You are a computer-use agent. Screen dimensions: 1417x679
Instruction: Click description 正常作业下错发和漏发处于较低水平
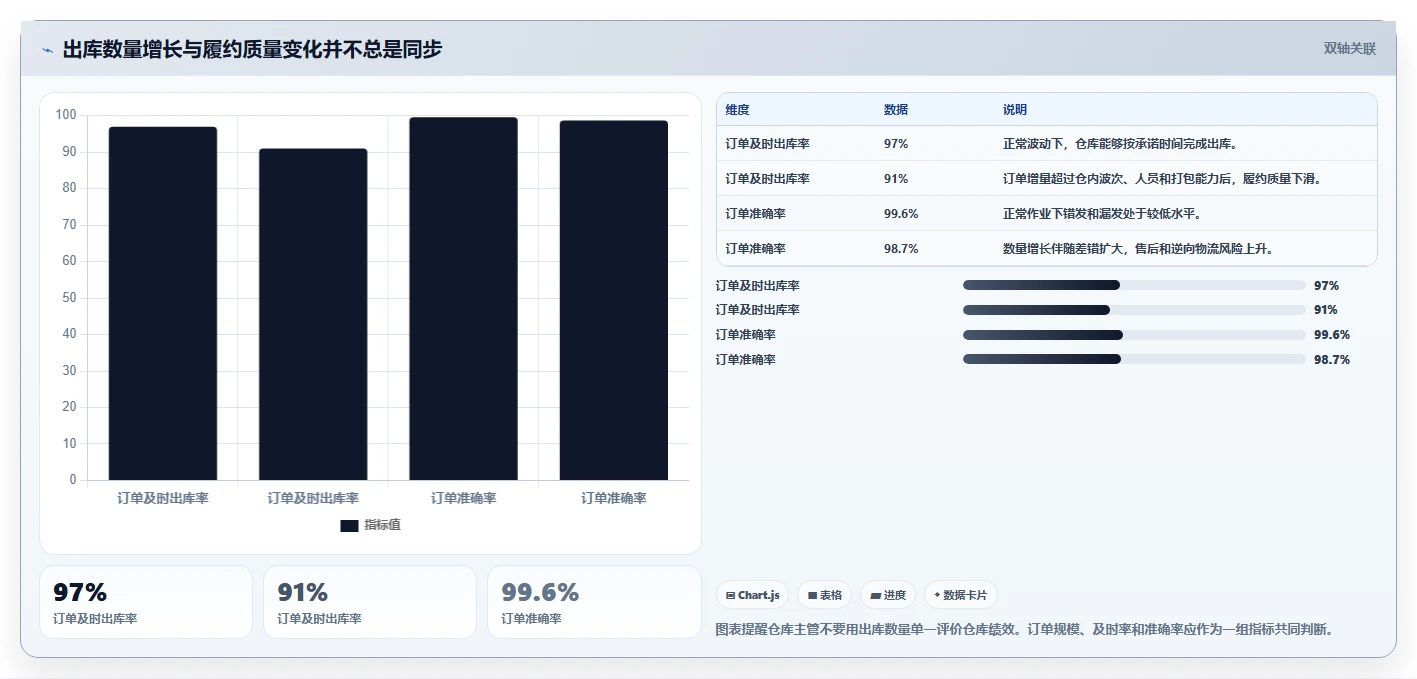1102,214
